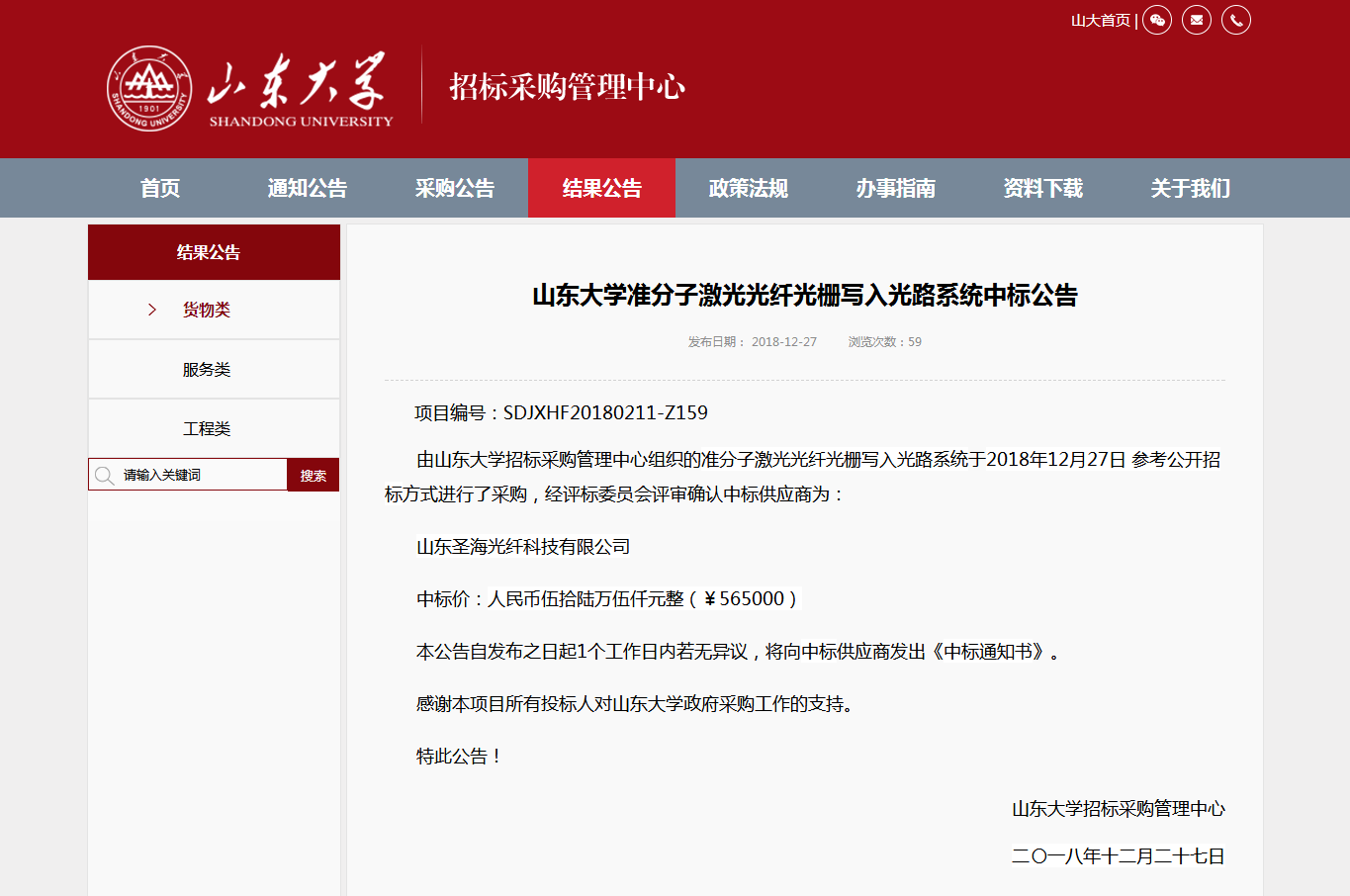Click the signature 山东大学招标采购管理中心
This screenshot has height=896, width=1350.
pyautogui.click(x=1119, y=808)
